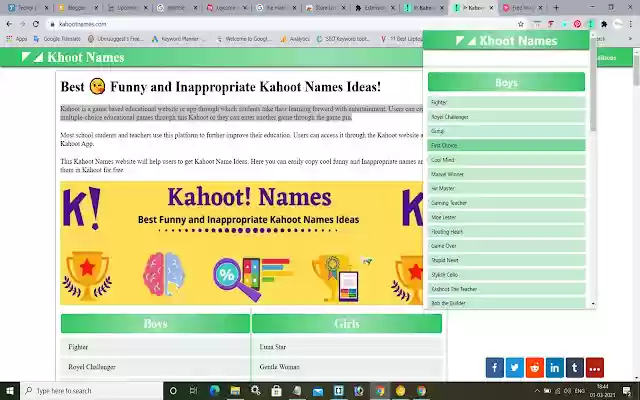Copy Royel Challenger in popup list
This screenshot has height=400, width=640.
[507, 117]
